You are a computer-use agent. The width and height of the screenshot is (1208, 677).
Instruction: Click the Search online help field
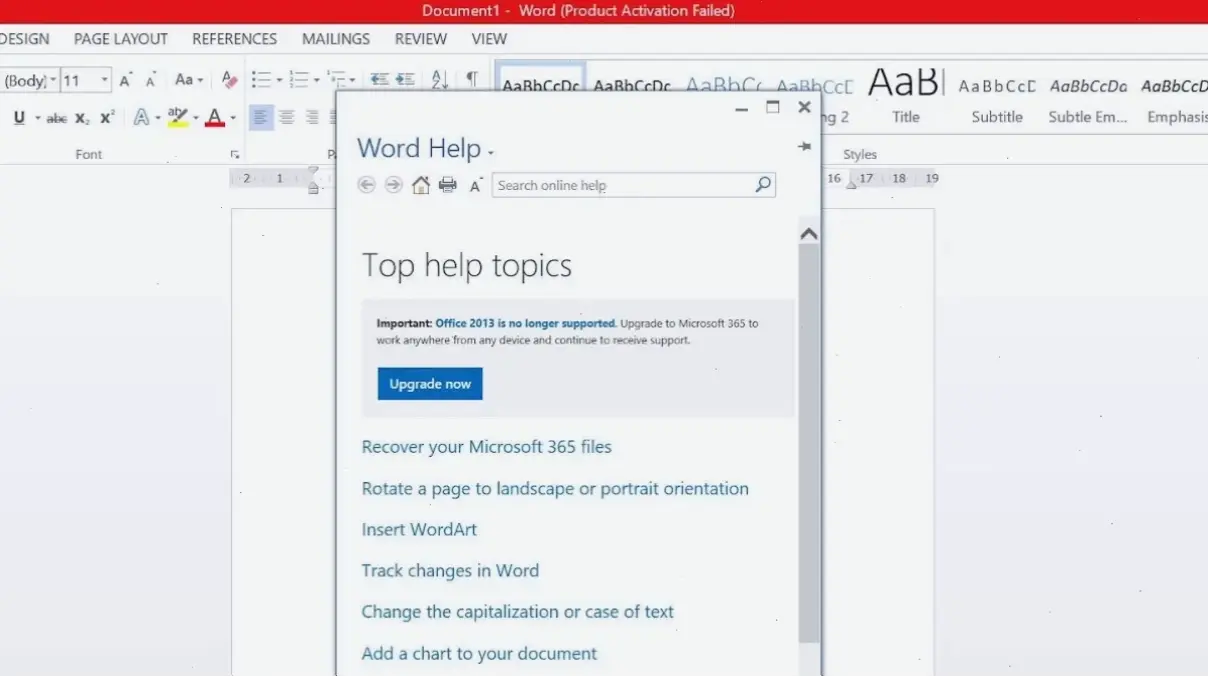[x=622, y=185]
